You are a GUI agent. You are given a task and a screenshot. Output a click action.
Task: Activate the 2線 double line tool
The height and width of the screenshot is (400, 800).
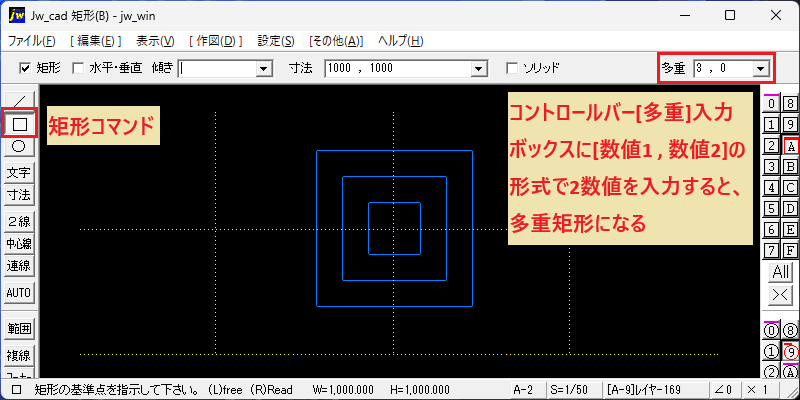(19, 221)
